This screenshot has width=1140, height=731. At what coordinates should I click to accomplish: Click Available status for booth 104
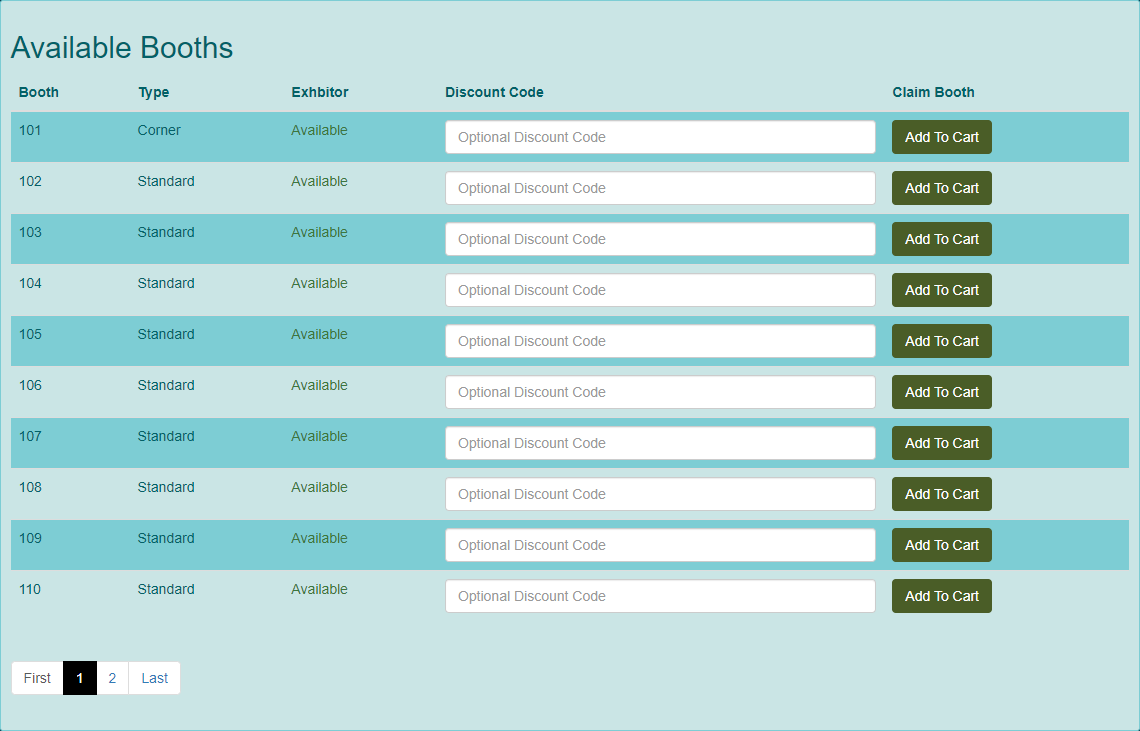(x=319, y=283)
